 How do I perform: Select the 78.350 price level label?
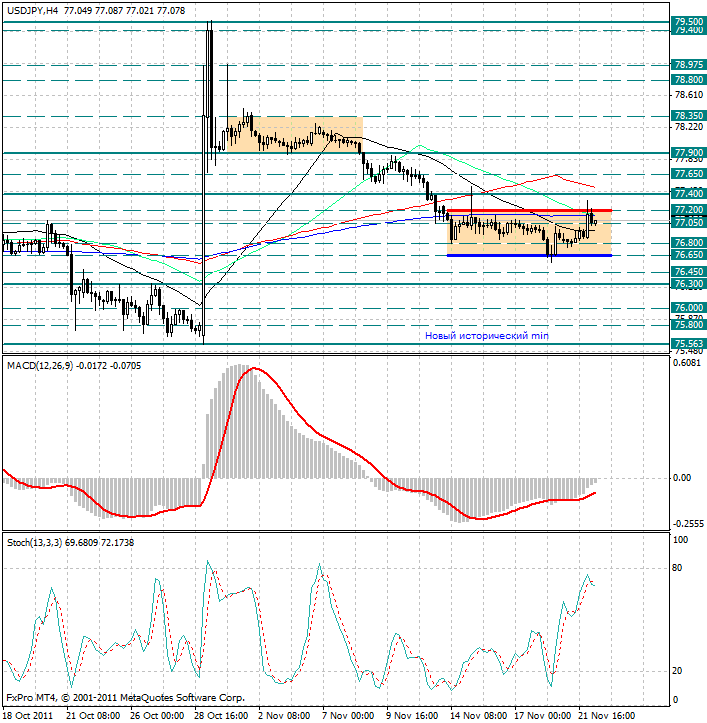click(689, 116)
